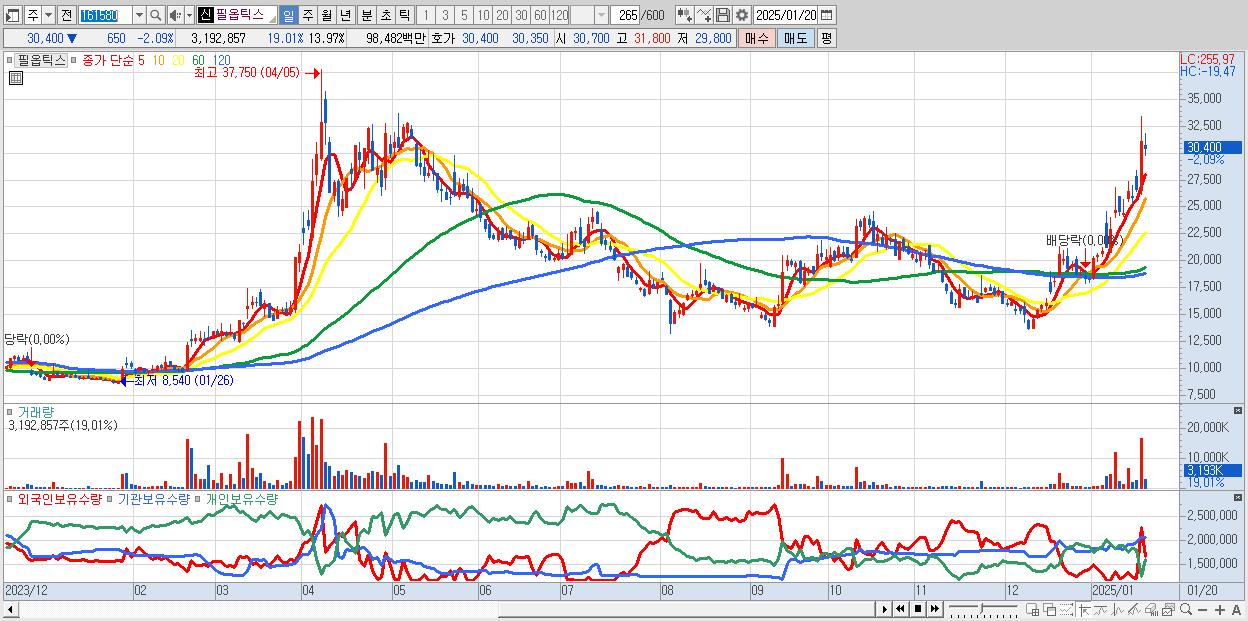Select the tick (틱) period toggle
The width and height of the screenshot is (1248, 621).
pos(404,15)
